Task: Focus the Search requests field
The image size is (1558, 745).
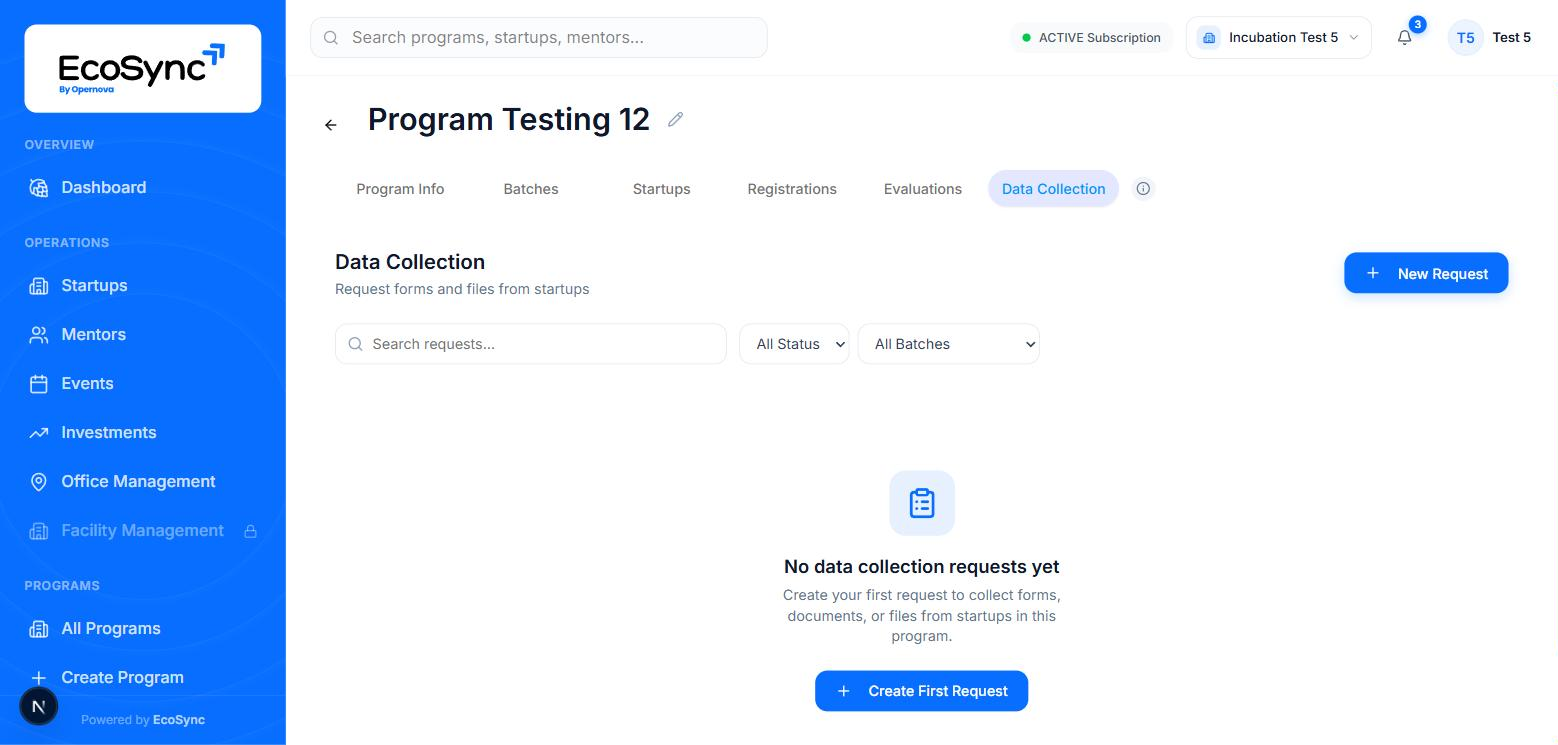Action: point(531,344)
